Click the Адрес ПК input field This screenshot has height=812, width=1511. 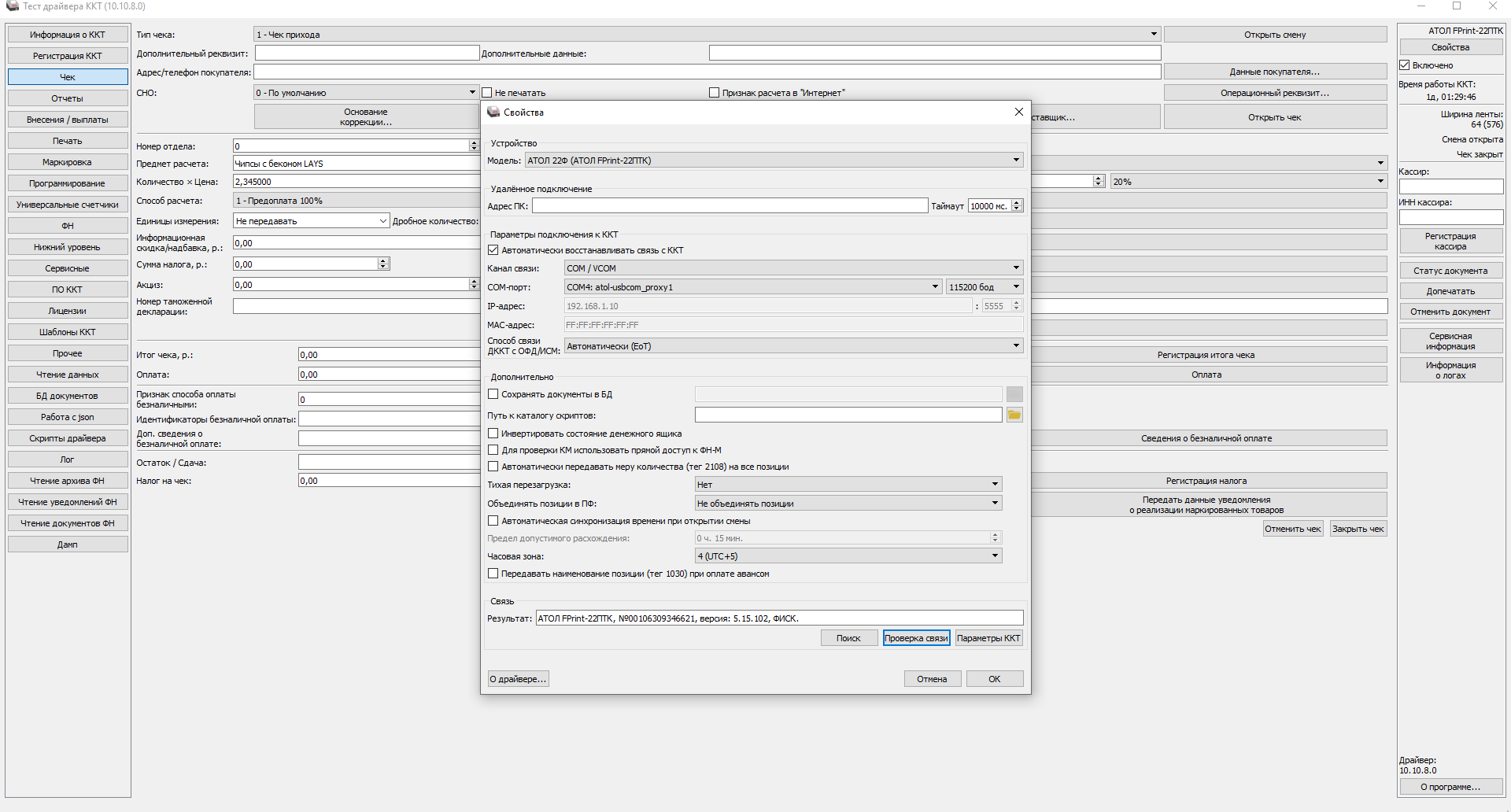click(730, 206)
